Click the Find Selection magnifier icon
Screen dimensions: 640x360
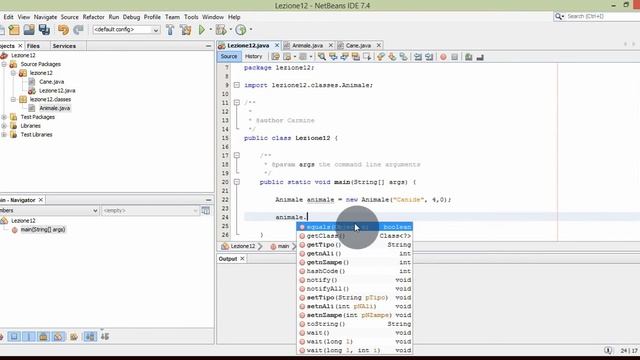pos(322,57)
